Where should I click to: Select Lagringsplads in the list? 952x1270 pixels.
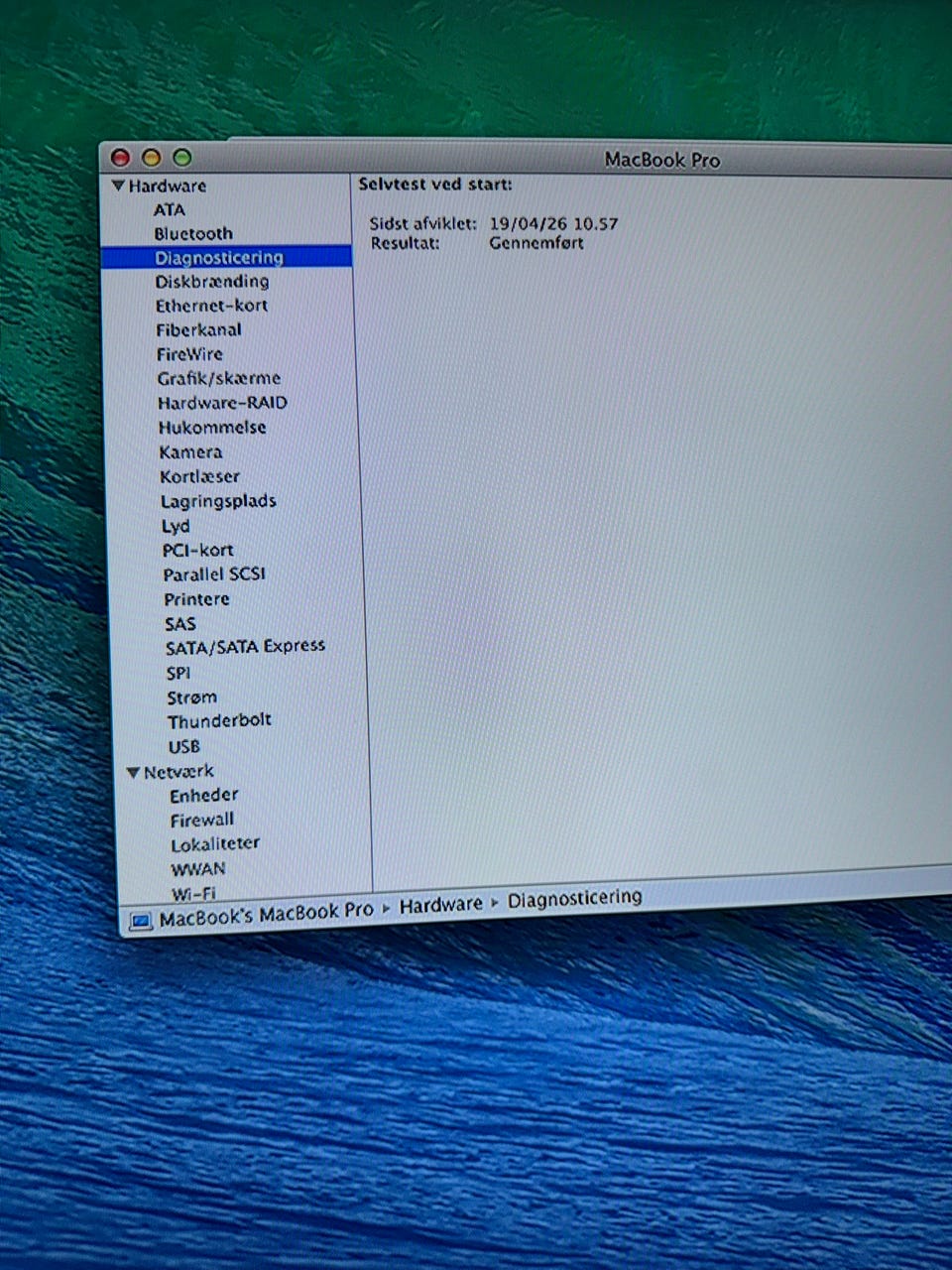[x=218, y=501]
